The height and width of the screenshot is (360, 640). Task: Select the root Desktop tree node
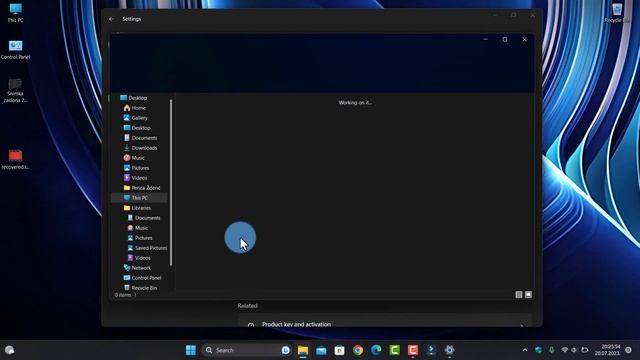[x=133, y=98]
